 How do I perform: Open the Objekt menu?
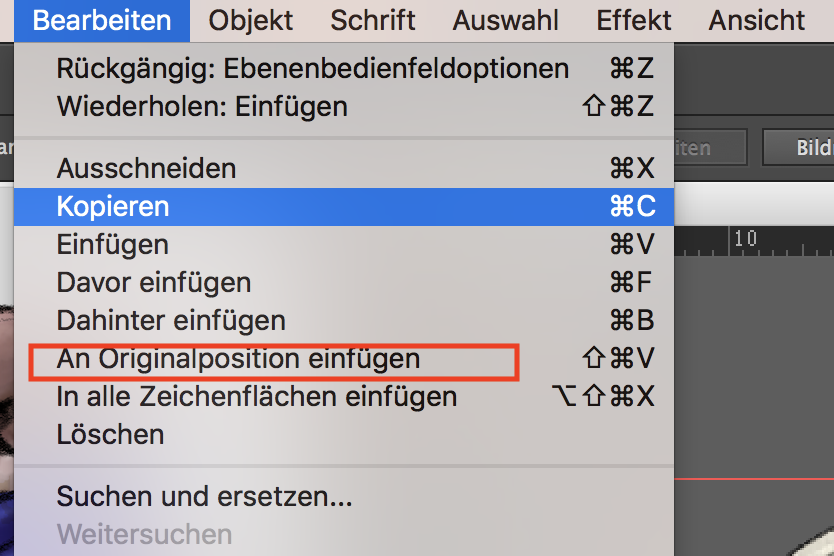click(251, 21)
